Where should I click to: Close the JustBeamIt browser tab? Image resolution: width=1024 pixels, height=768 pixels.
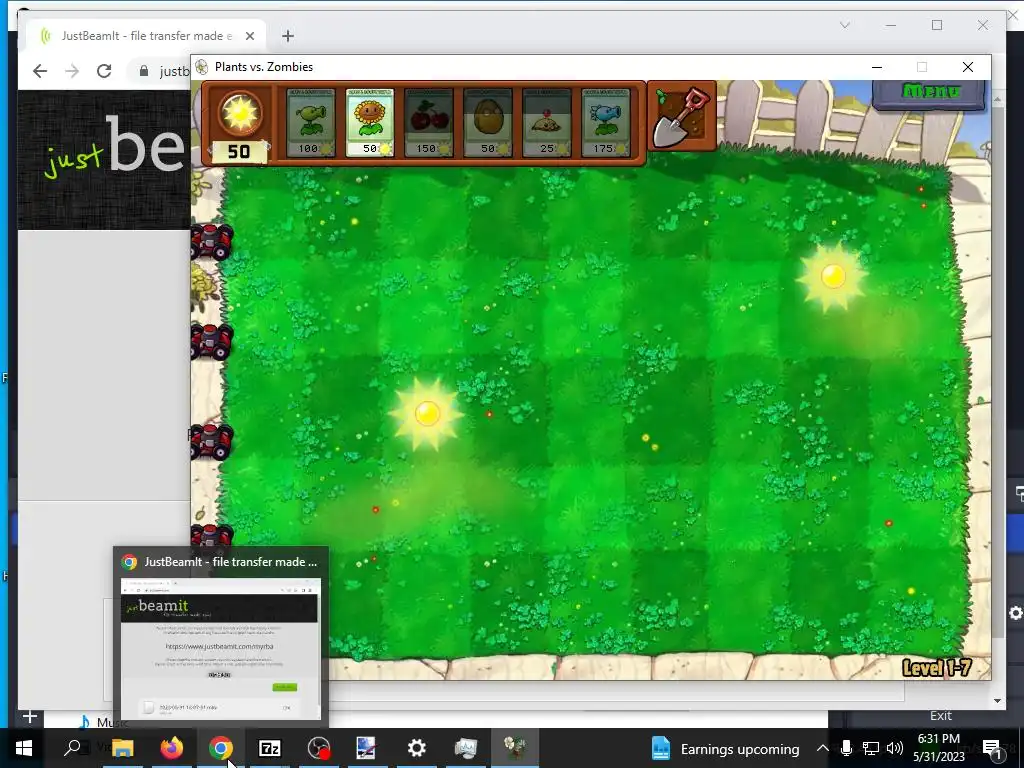click(x=249, y=36)
